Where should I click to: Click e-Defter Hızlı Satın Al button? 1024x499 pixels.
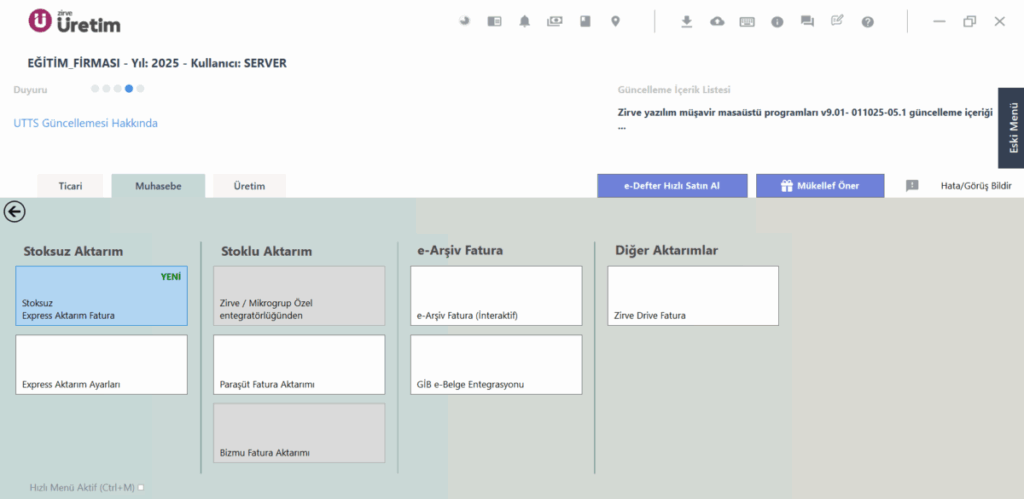672,185
